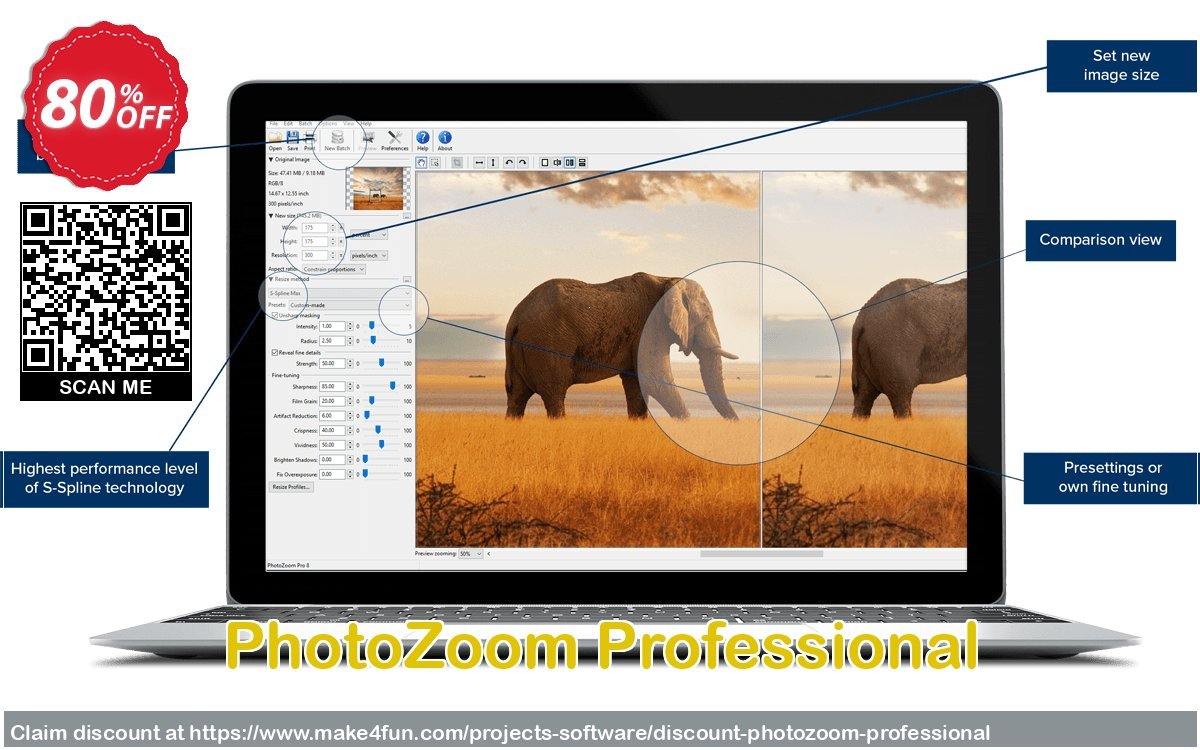Image resolution: width=1200 pixels, height=750 pixels.
Task: Click the Open folder icon in toolbar
Action: pos(275,138)
